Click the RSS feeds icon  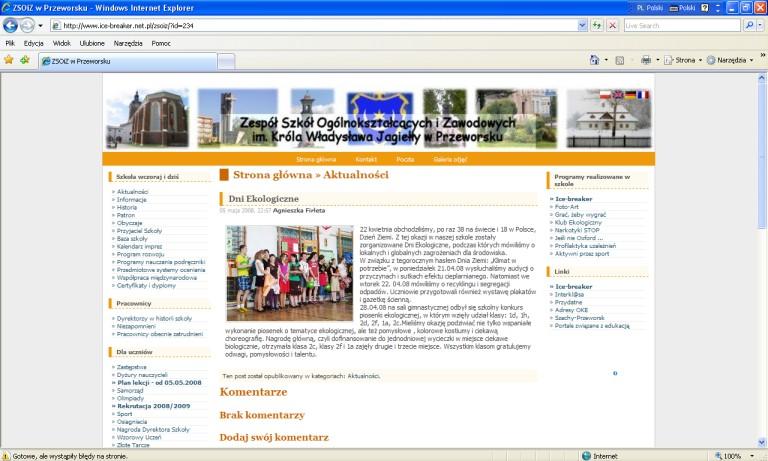(620, 60)
